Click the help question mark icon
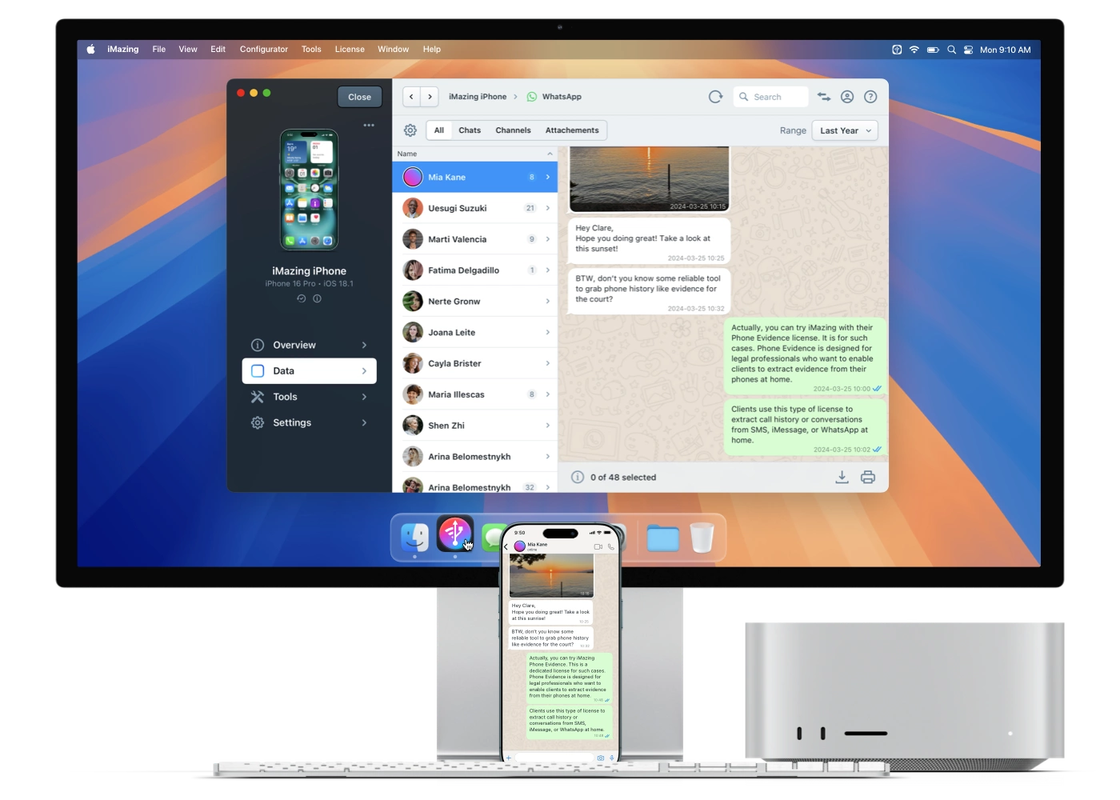The image size is (1120, 800). (870, 96)
